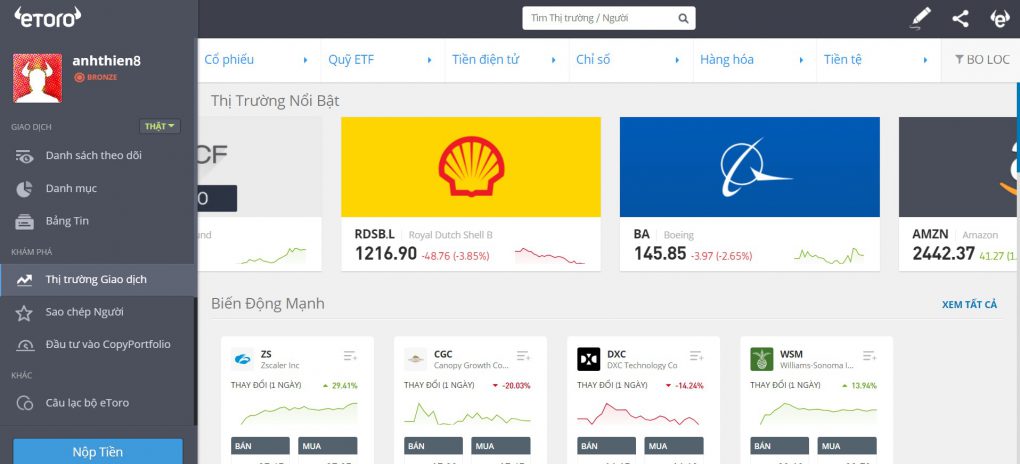Viewport: 1020px width, 464px height.
Task: Expand Cổ phiếu category arrow
Action: (x=306, y=60)
